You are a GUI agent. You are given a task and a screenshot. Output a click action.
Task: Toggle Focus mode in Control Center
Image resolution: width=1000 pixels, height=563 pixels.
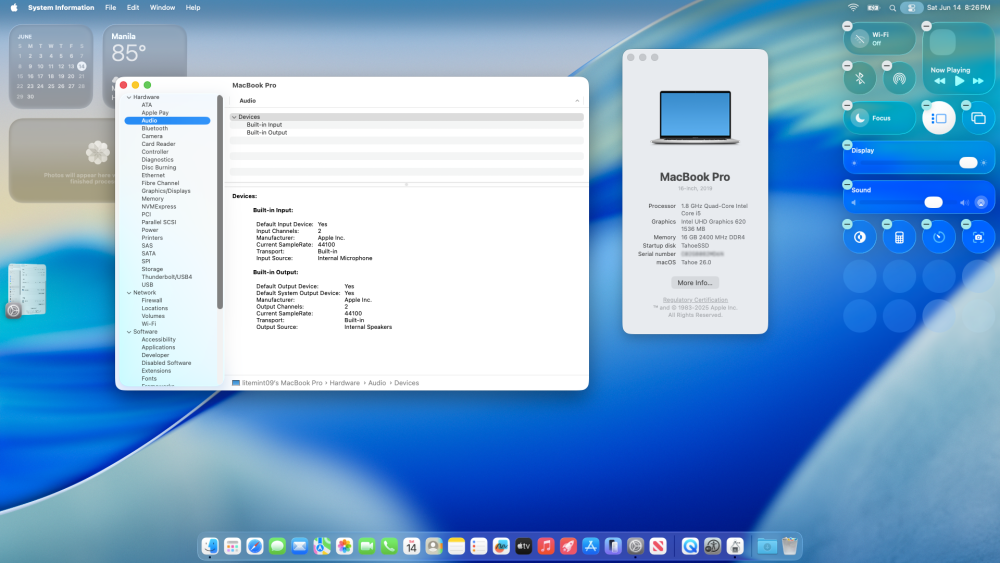(x=879, y=118)
